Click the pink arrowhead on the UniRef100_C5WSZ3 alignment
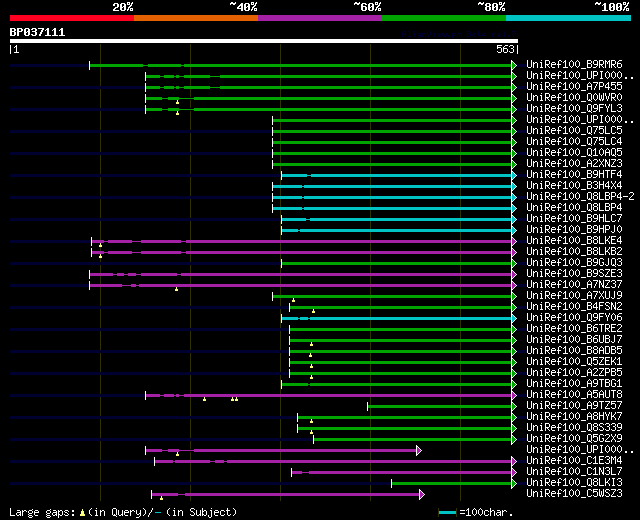 pos(421,494)
